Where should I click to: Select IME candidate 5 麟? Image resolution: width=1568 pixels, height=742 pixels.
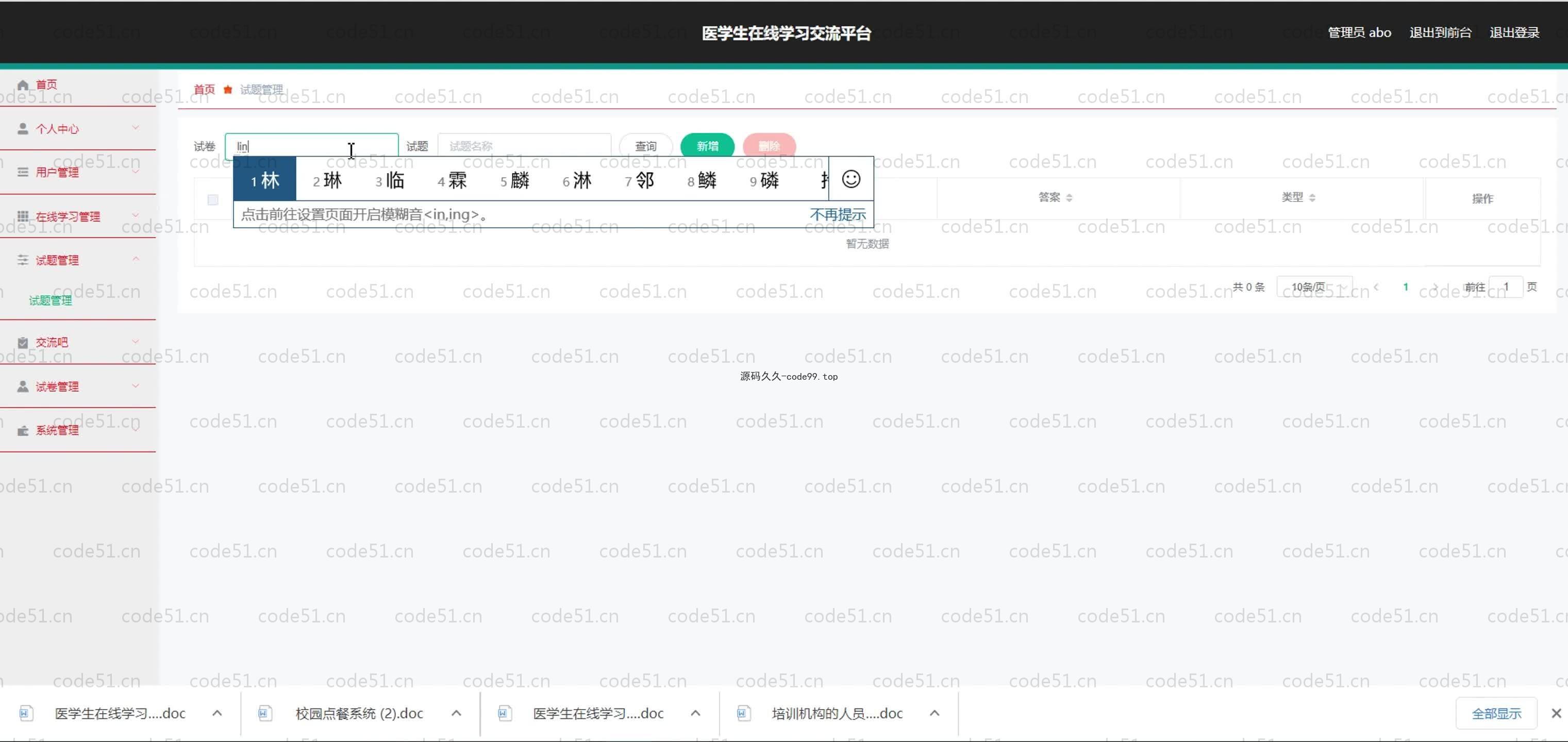coord(515,180)
